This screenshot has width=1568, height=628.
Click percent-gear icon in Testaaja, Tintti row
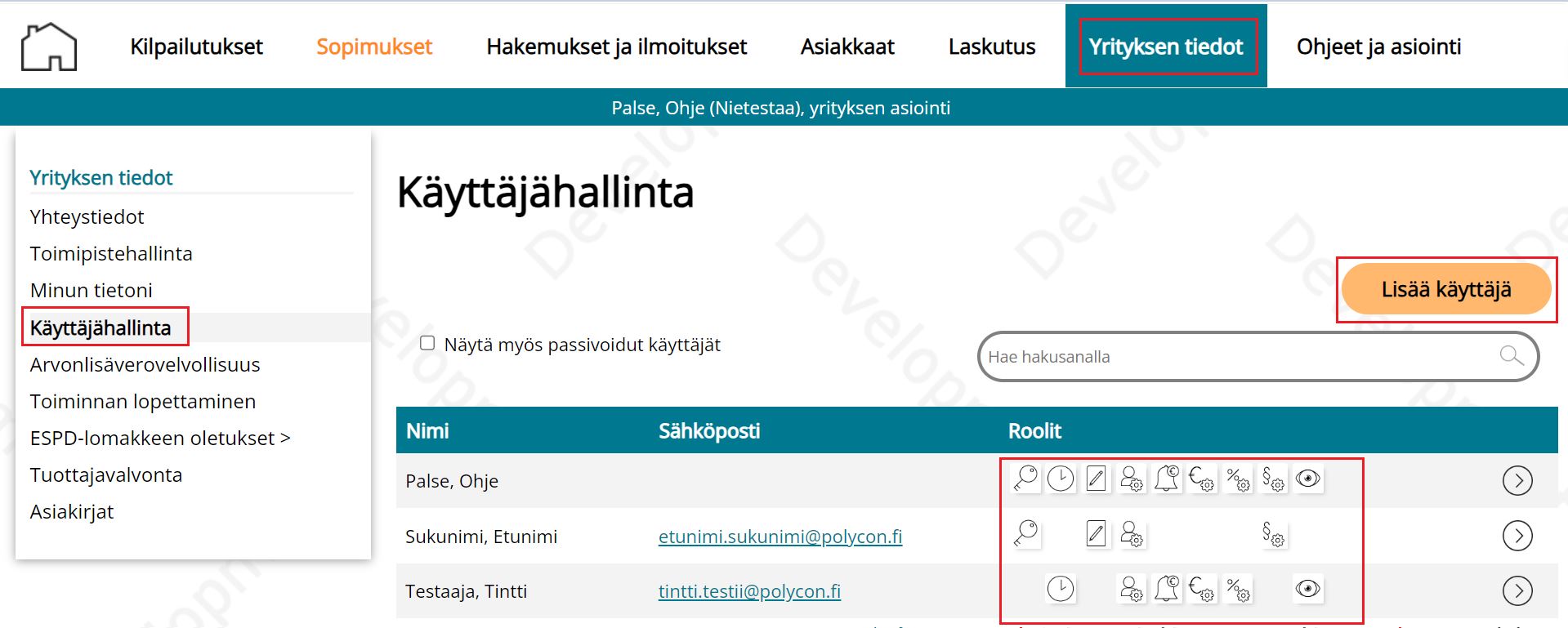point(1238,589)
